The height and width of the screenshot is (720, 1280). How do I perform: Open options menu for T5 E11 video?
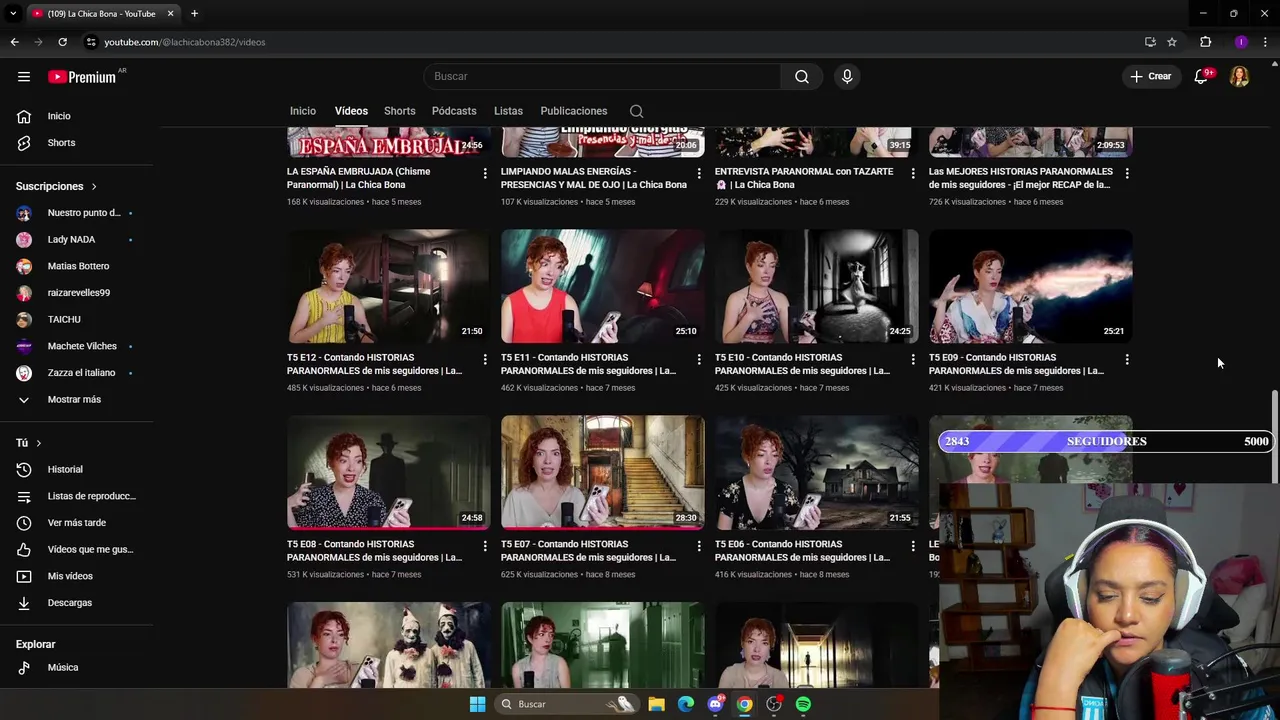coord(699,359)
